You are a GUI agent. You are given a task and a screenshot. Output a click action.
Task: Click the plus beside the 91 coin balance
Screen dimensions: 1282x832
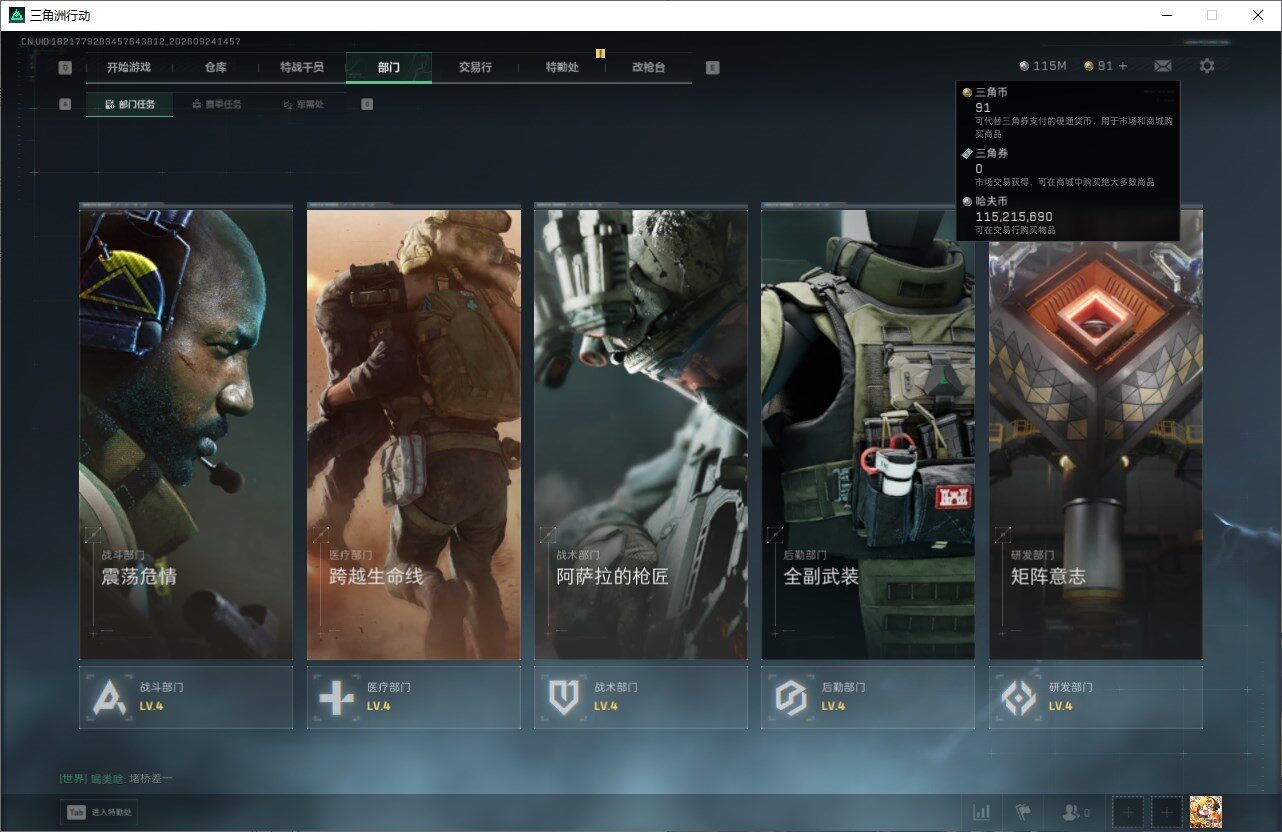[1123, 66]
